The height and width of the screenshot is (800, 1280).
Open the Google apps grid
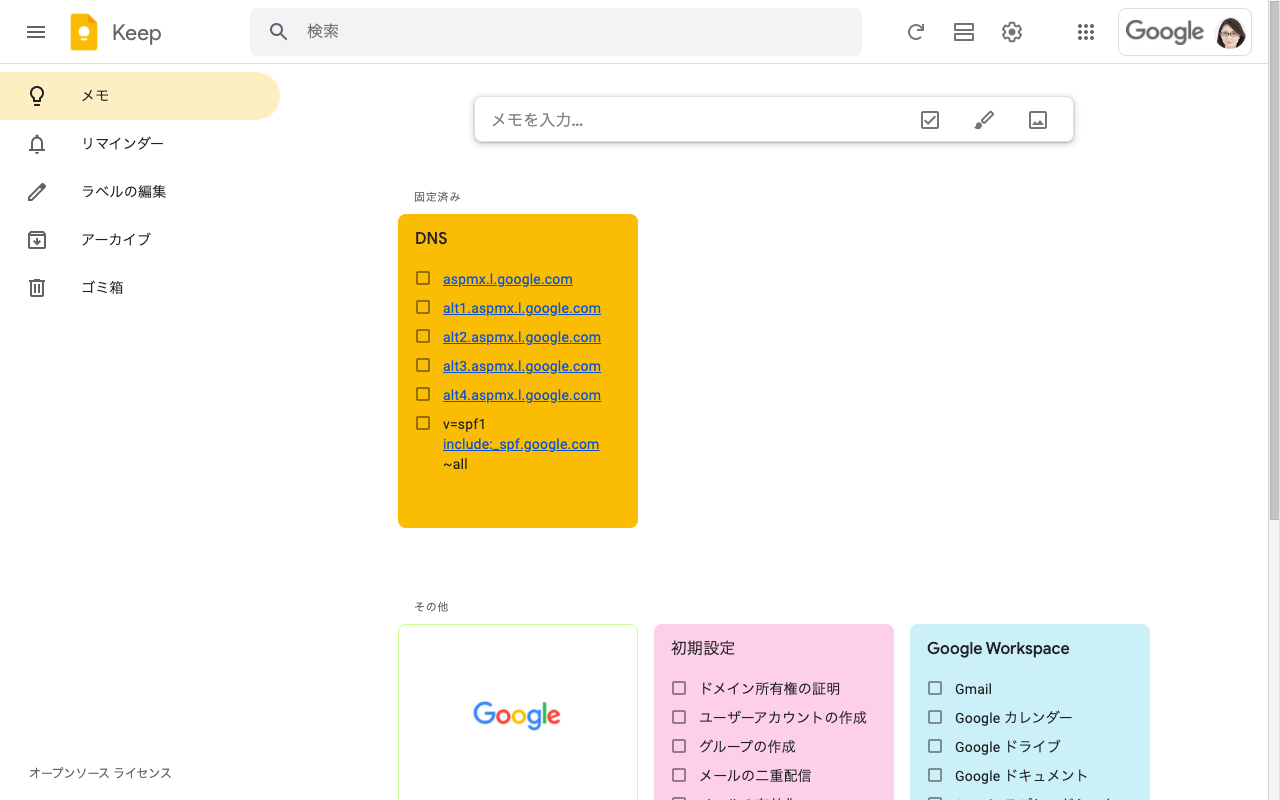pyautogui.click(x=1086, y=32)
